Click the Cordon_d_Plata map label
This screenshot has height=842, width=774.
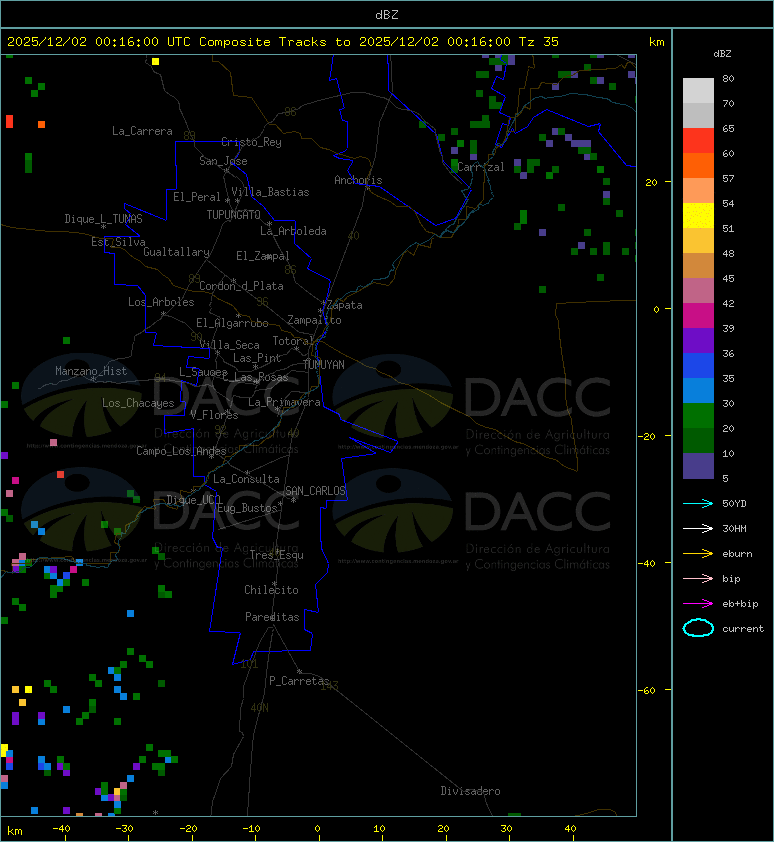pyautogui.click(x=241, y=286)
